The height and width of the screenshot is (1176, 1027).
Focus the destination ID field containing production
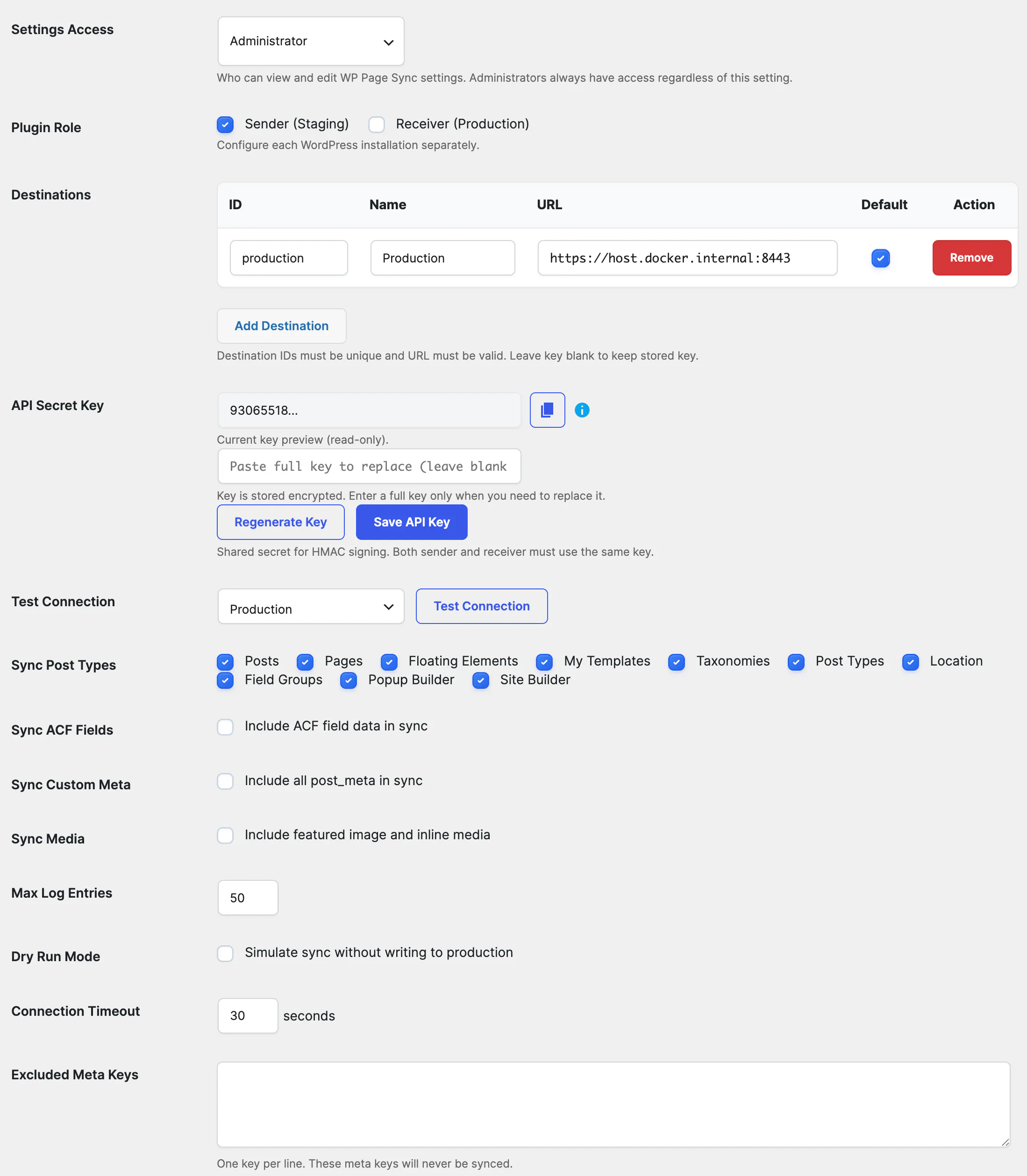click(x=289, y=258)
